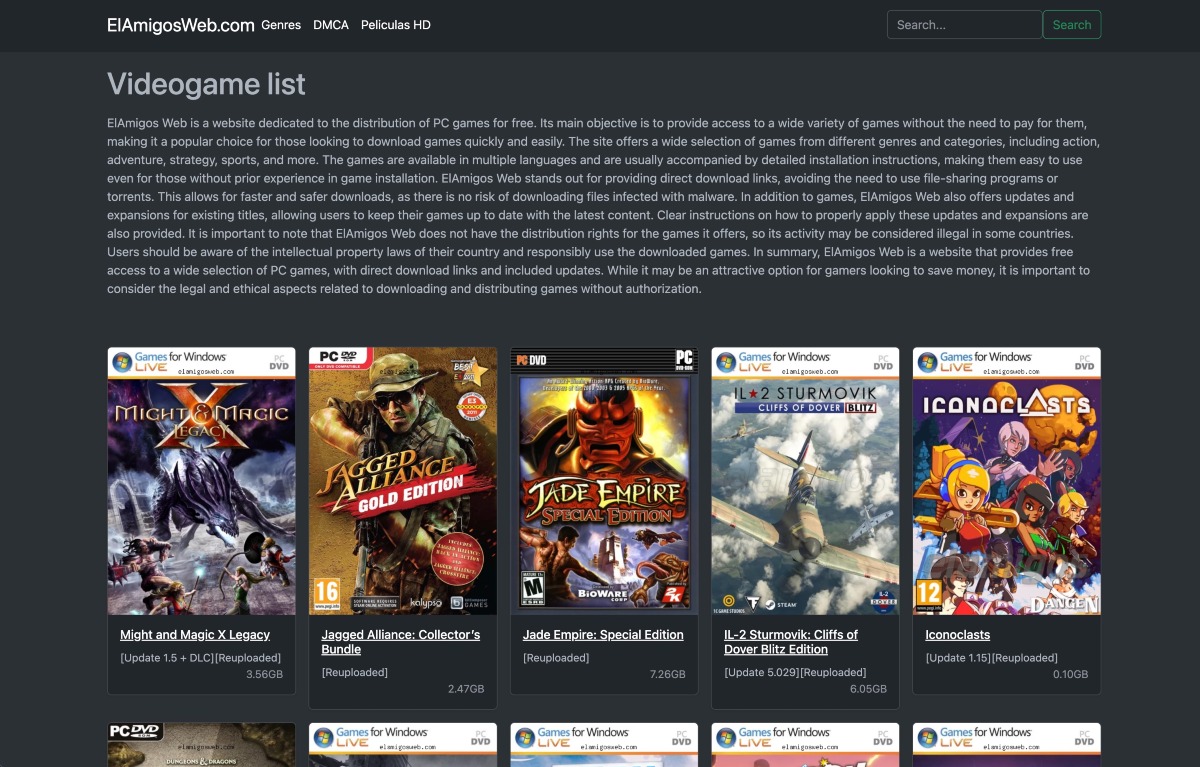
Task: Click the Kalypso logo on Jagged Alliance cover
Action: click(x=426, y=603)
